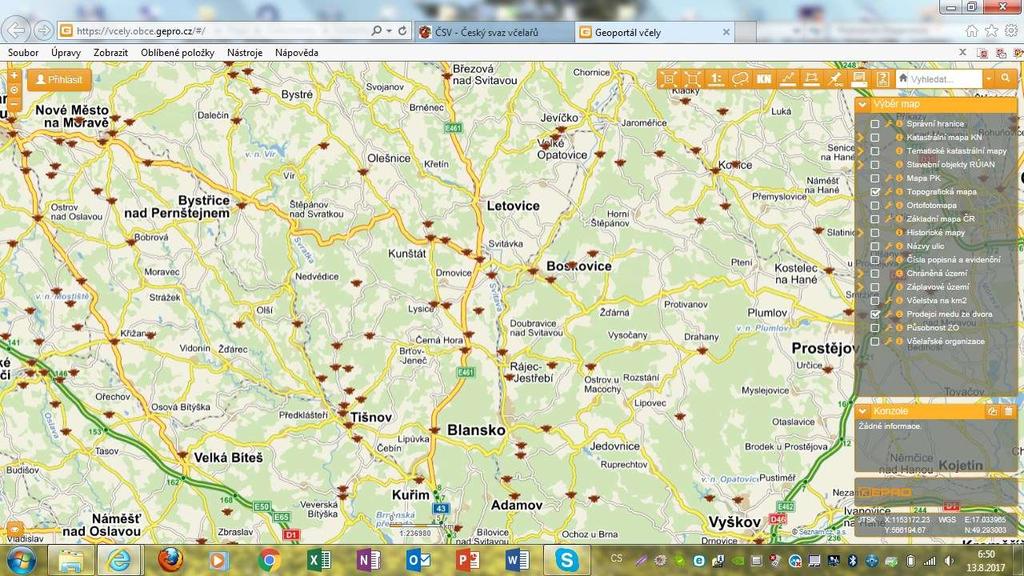Viewport: 1024px width, 576px height.
Task: Click the Vyhledat search input field
Action: click(x=940, y=79)
